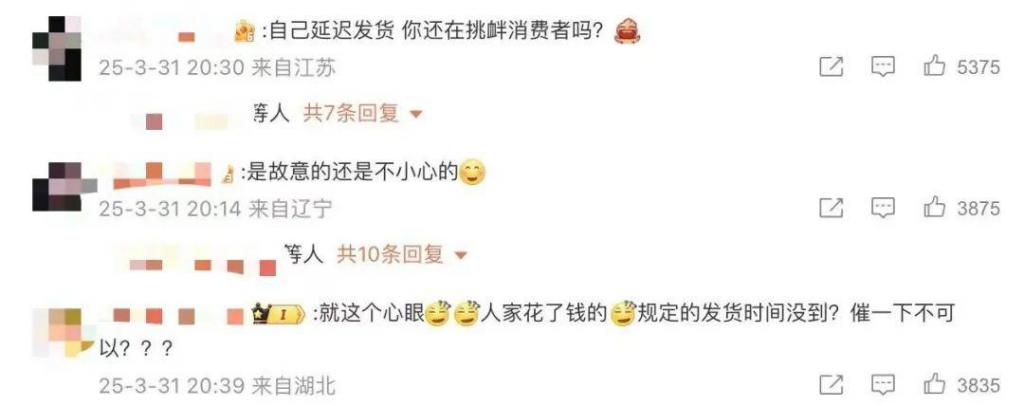
Task: Open the second commenter's avatar
Action: (x=57, y=187)
